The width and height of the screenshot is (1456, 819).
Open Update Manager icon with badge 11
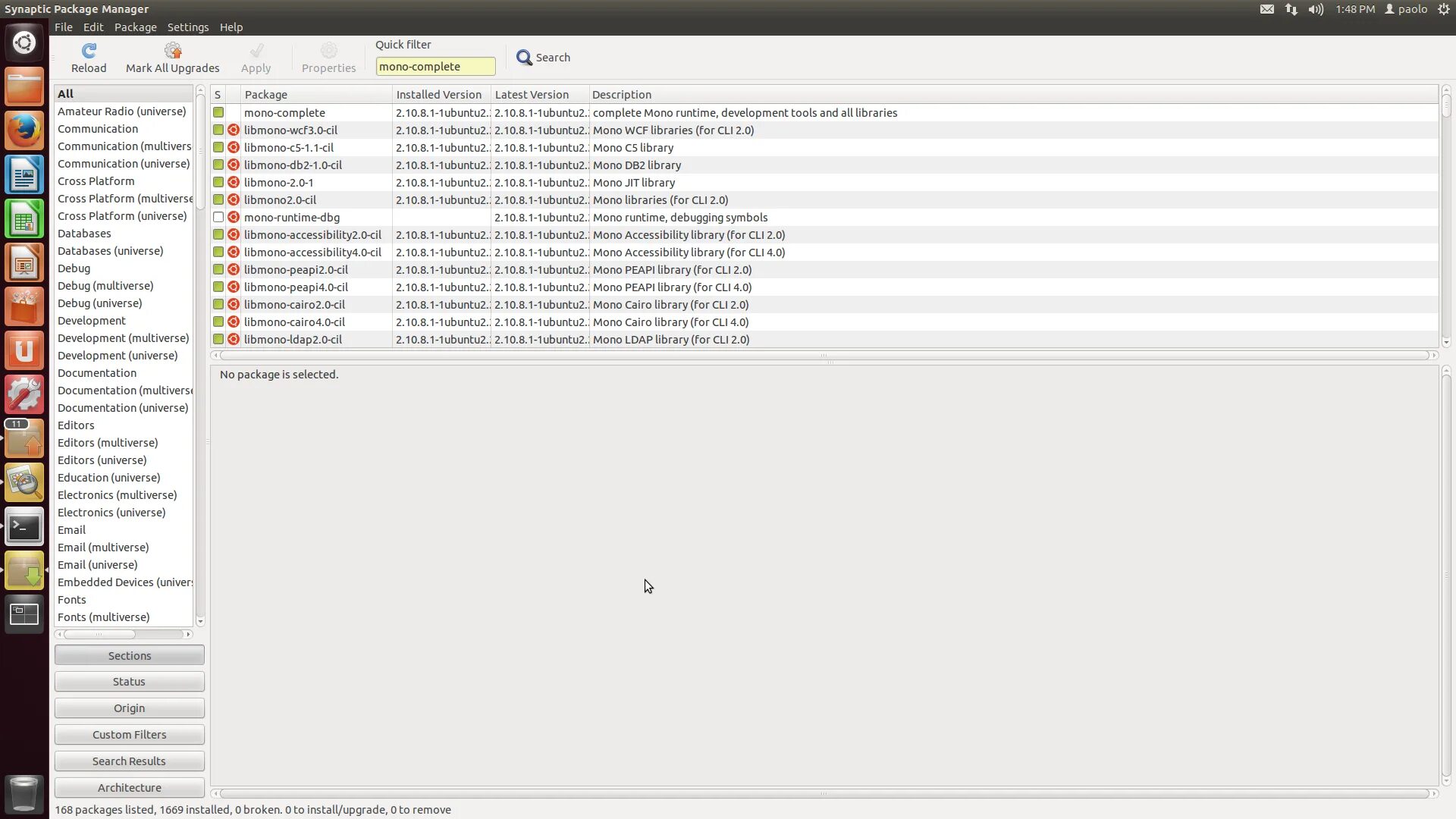(24, 438)
